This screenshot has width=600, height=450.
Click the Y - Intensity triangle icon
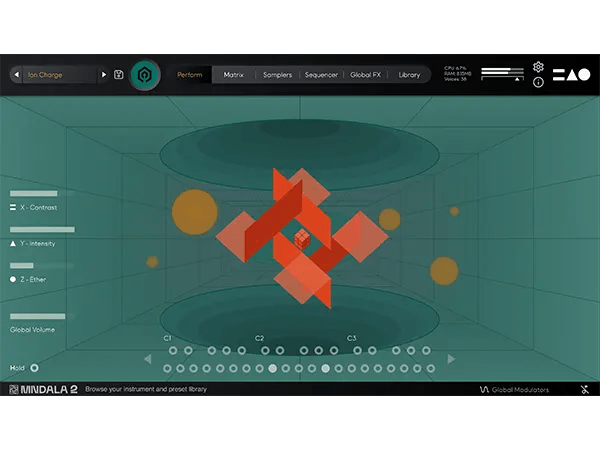point(13,243)
